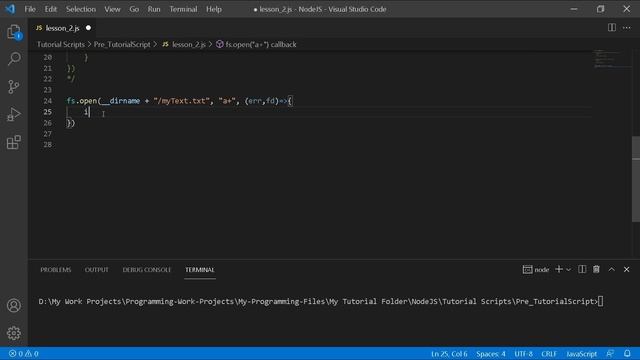This screenshot has width=640, height=360.
Task: Close the bottom panel
Action: (x=627, y=269)
